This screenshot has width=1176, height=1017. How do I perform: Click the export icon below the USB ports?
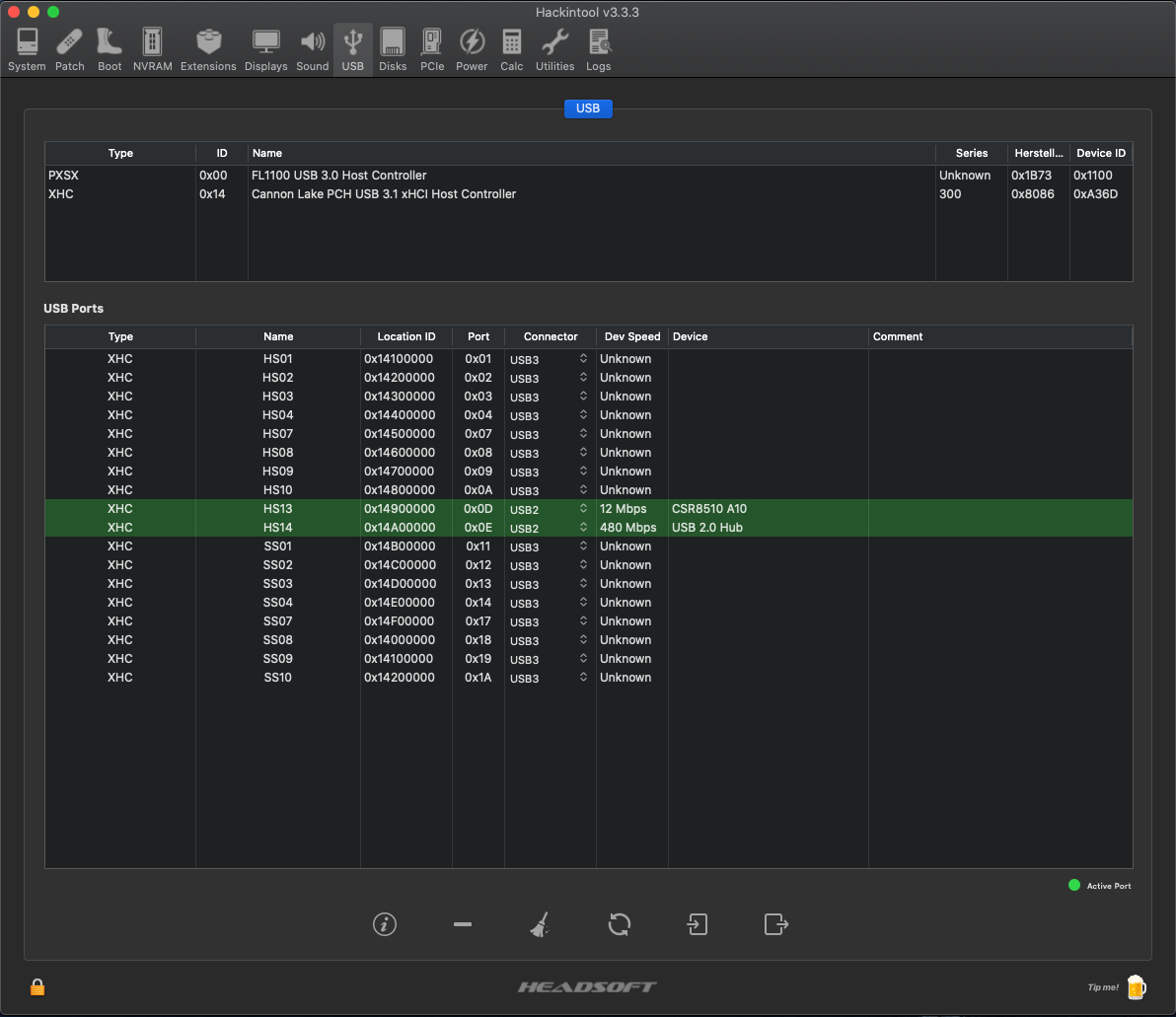(x=776, y=924)
